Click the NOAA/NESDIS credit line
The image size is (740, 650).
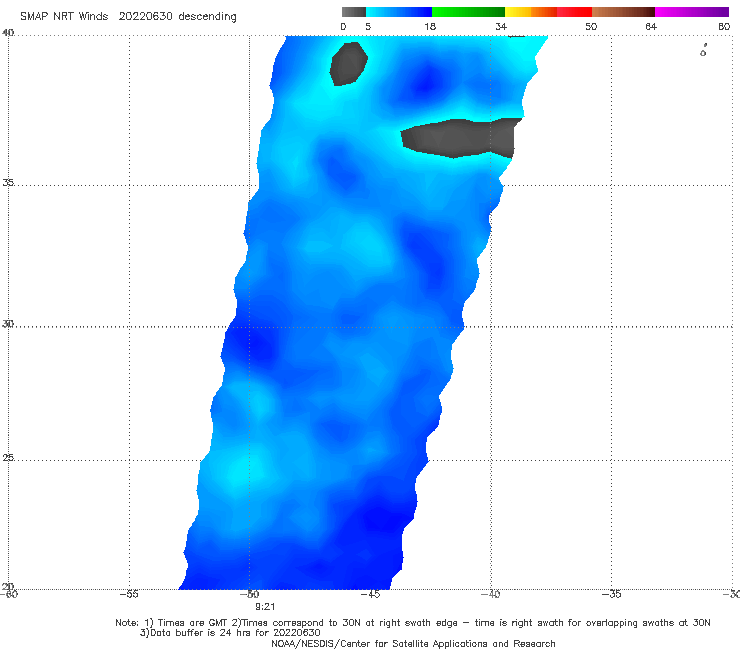tap(413, 643)
